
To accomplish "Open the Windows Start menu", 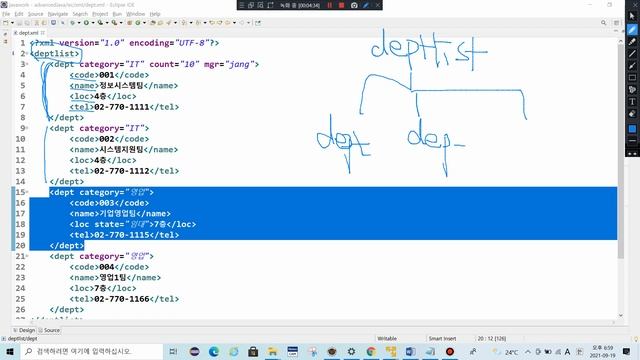I will (x=10, y=351).
